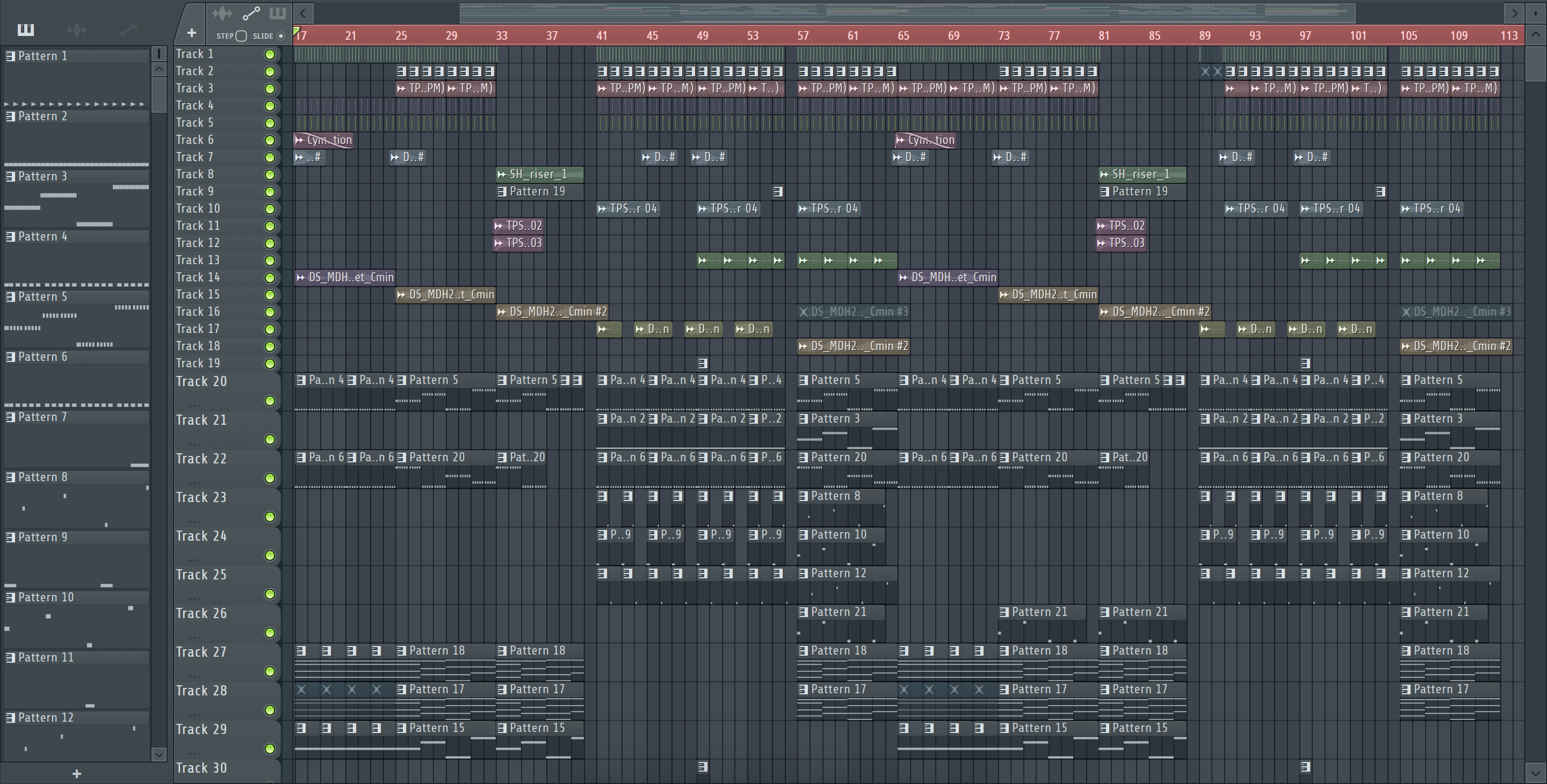The height and width of the screenshot is (784, 1547).
Task: Click the green playhead marker at bar 17
Action: pos(296,31)
